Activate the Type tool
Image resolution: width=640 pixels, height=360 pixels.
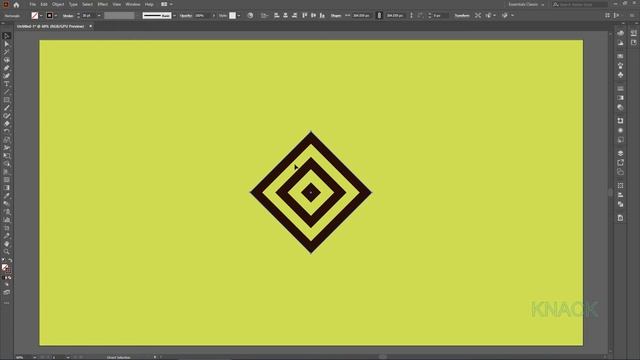(7, 84)
